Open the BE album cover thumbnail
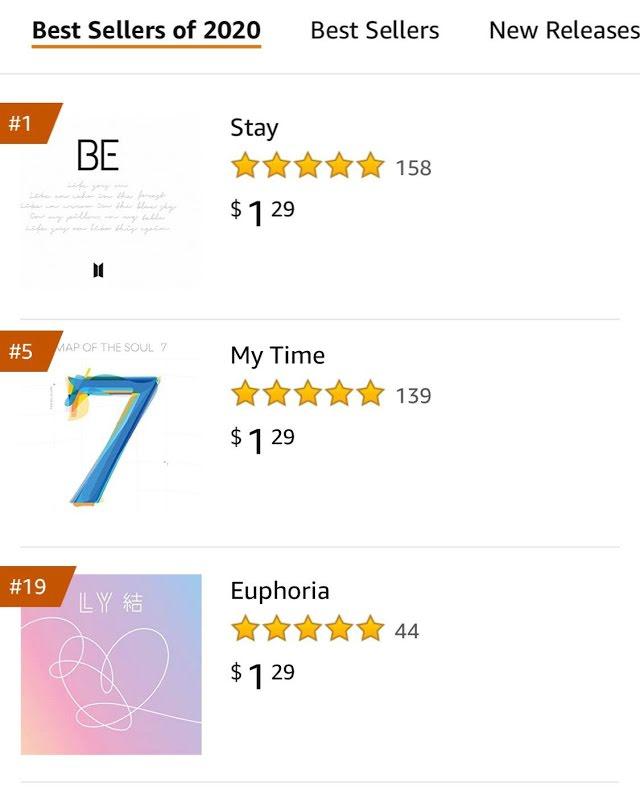 (x=110, y=200)
